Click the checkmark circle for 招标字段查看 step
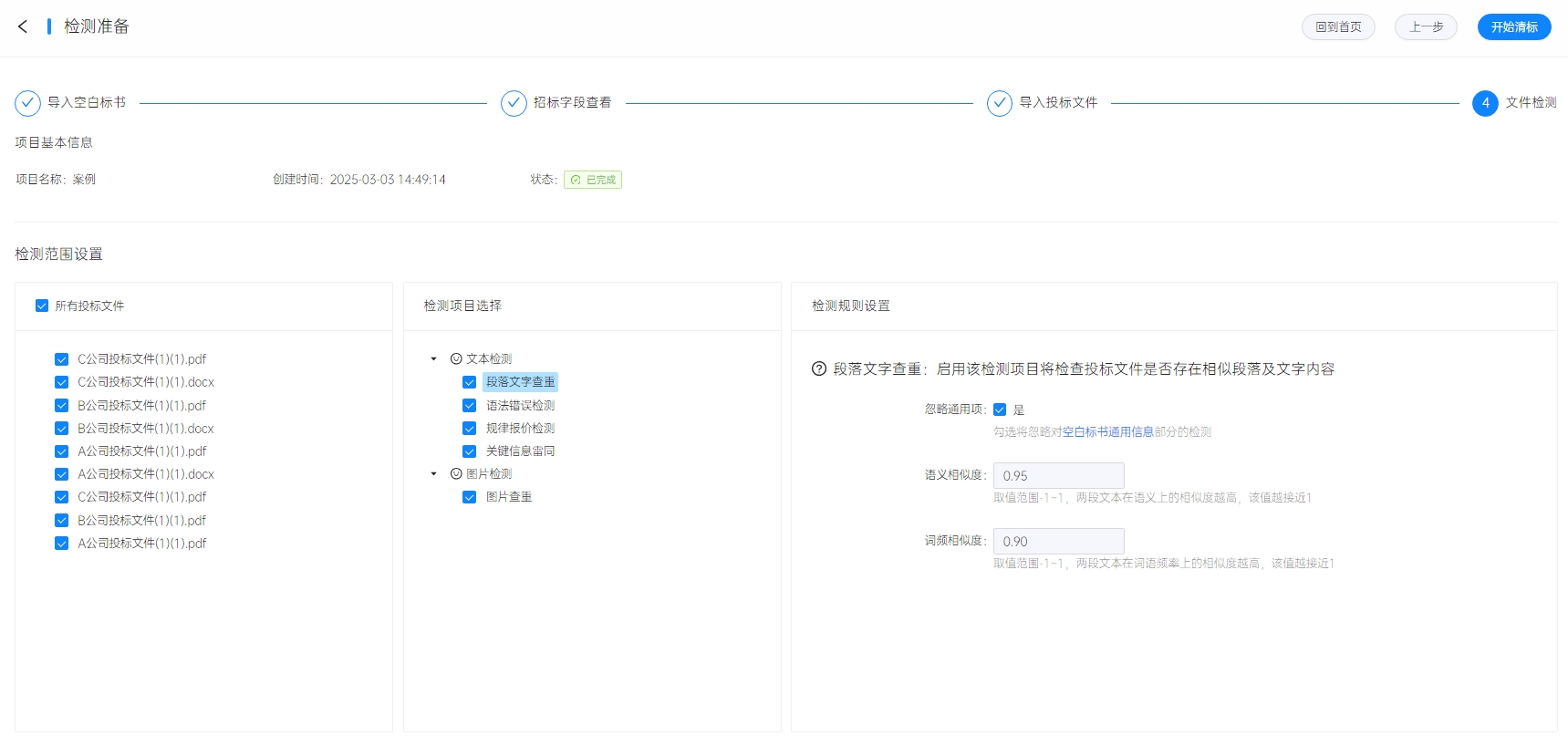 (x=514, y=103)
